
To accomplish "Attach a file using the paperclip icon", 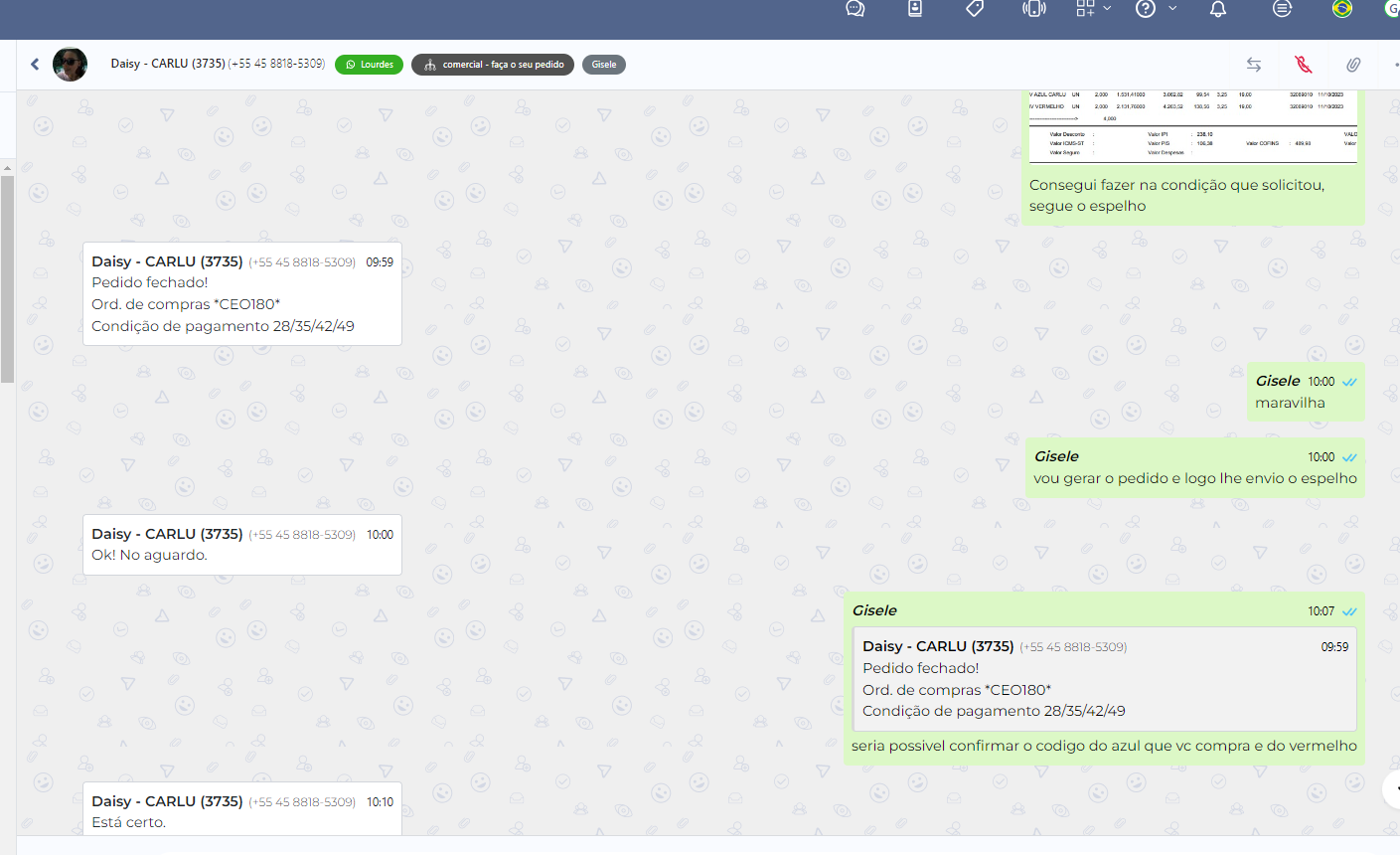I will tap(1353, 65).
